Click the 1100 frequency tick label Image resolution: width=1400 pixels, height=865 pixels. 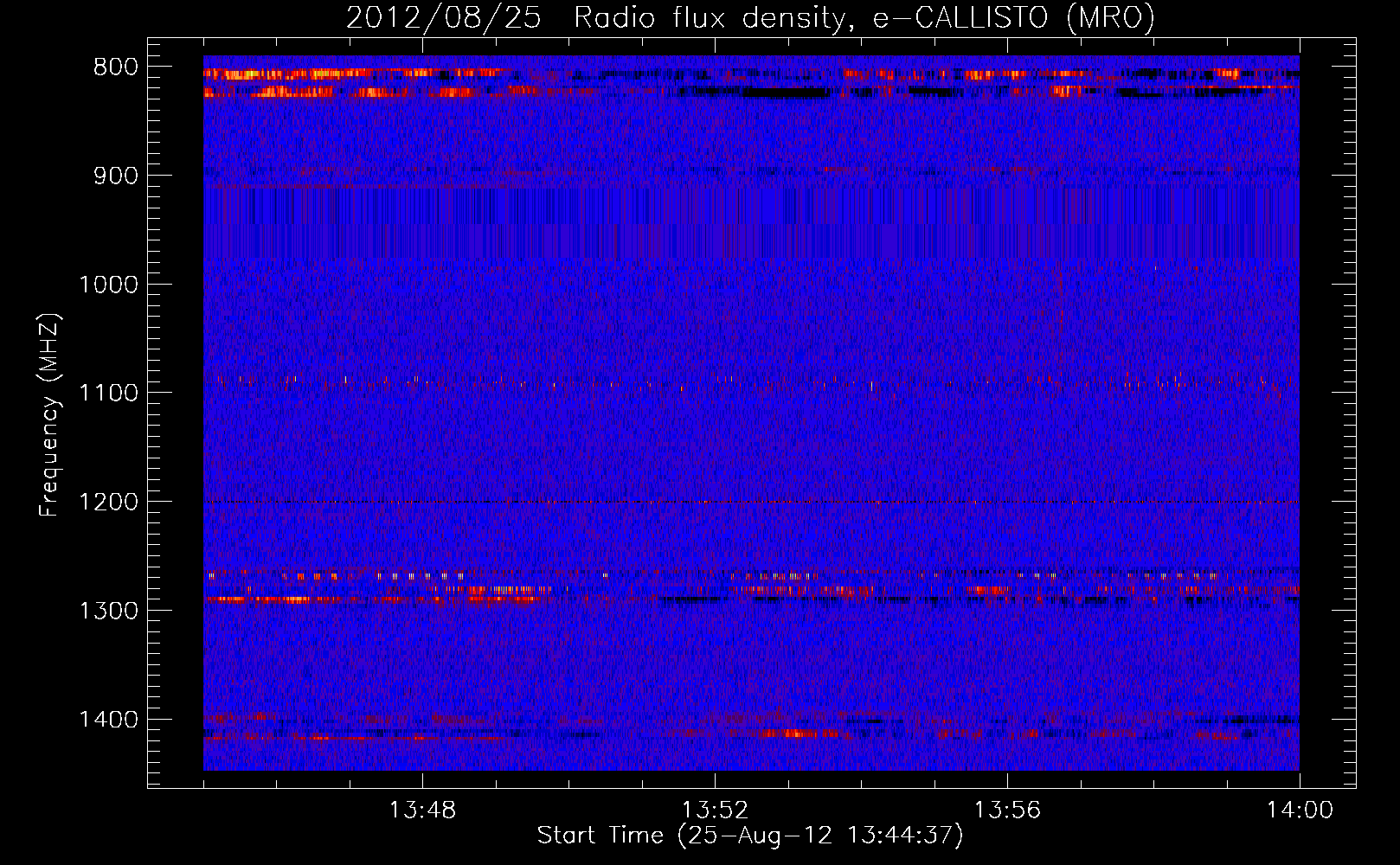coord(109,393)
